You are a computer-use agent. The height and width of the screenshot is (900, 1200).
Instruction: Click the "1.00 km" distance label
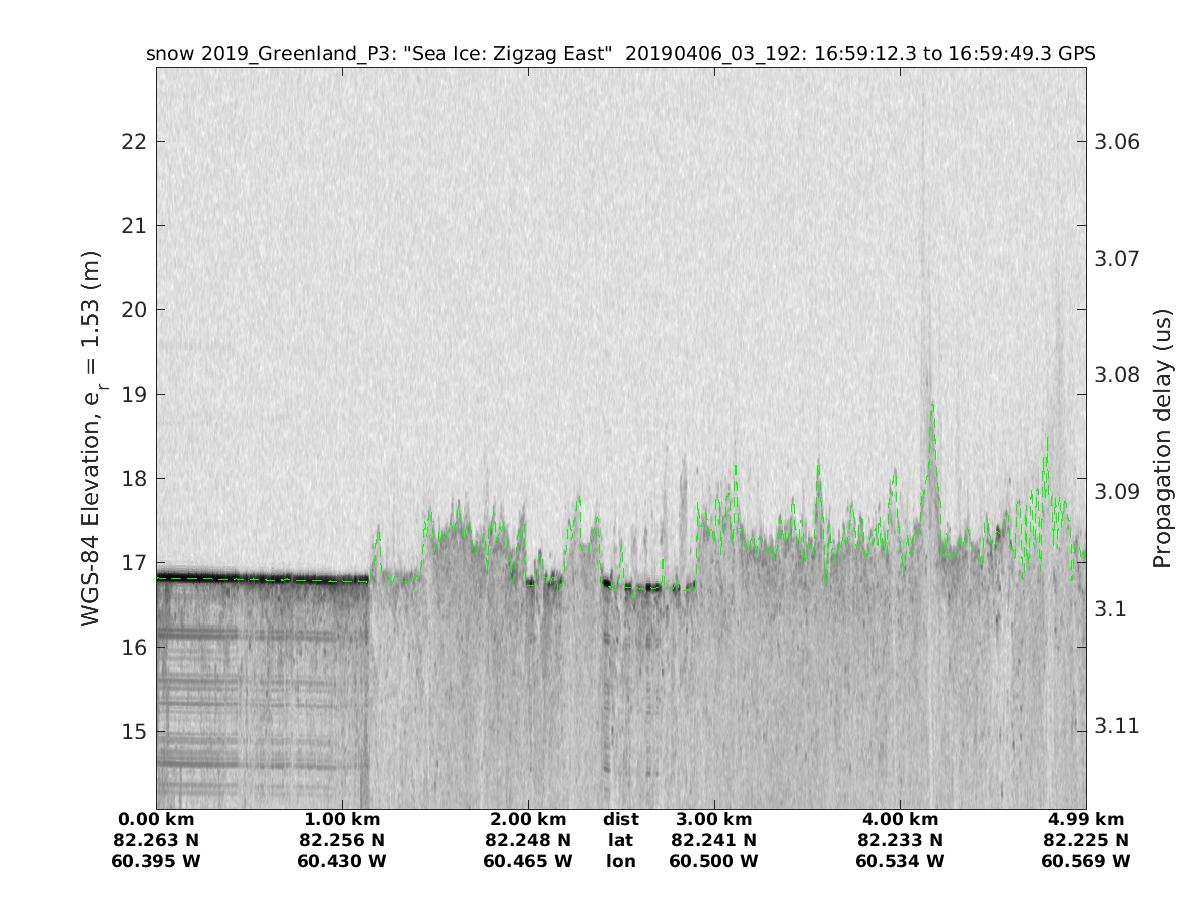[x=342, y=820]
